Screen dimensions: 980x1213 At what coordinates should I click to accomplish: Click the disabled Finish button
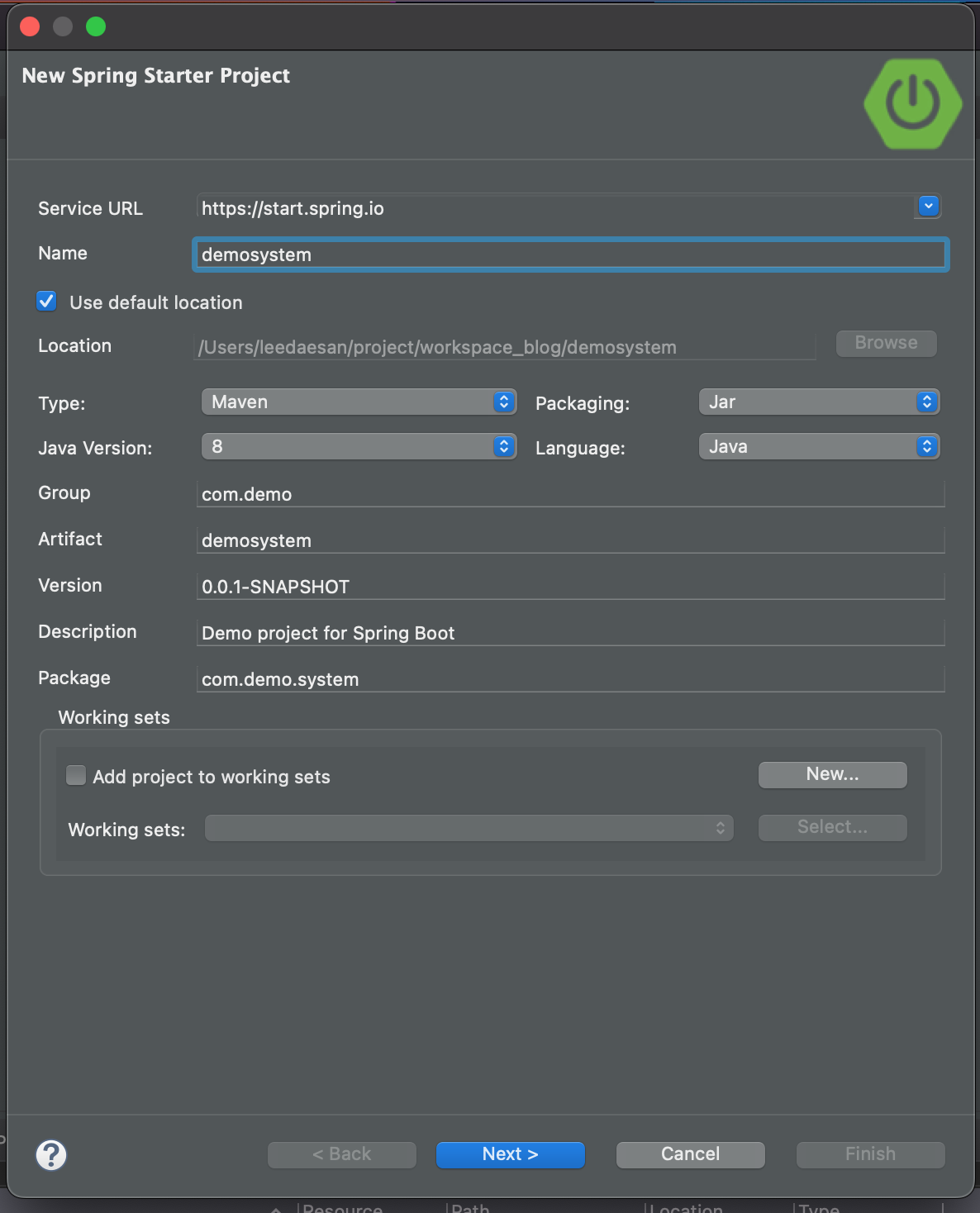coord(871,1154)
